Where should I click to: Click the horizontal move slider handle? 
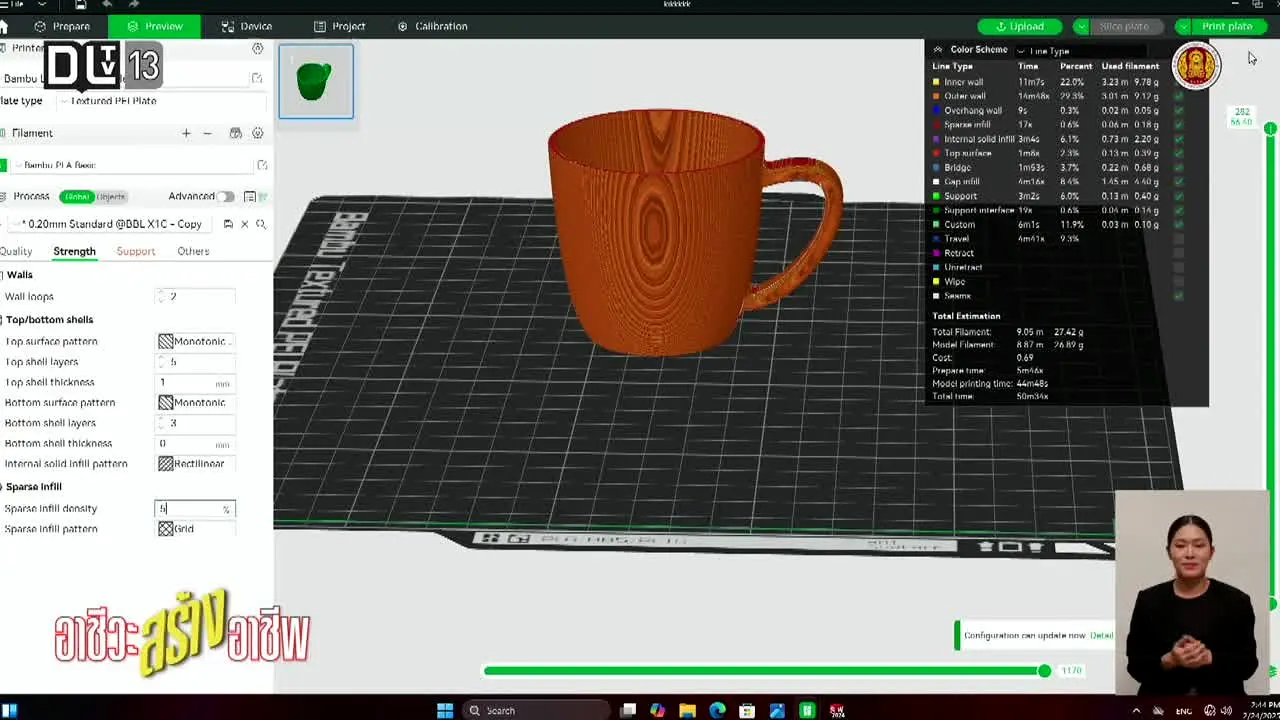point(1044,671)
